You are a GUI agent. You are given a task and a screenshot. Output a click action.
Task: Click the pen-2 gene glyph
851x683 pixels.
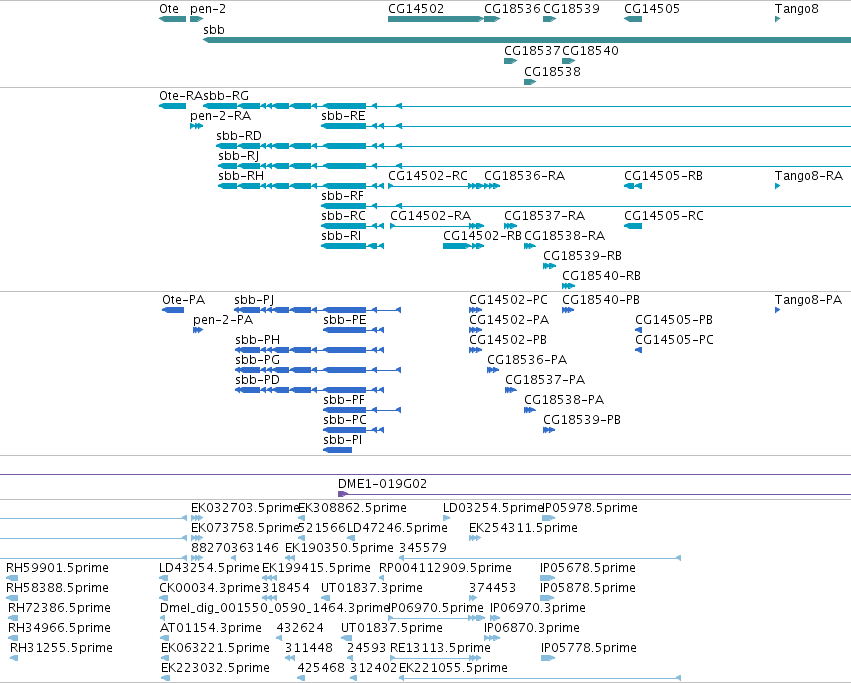click(196, 19)
